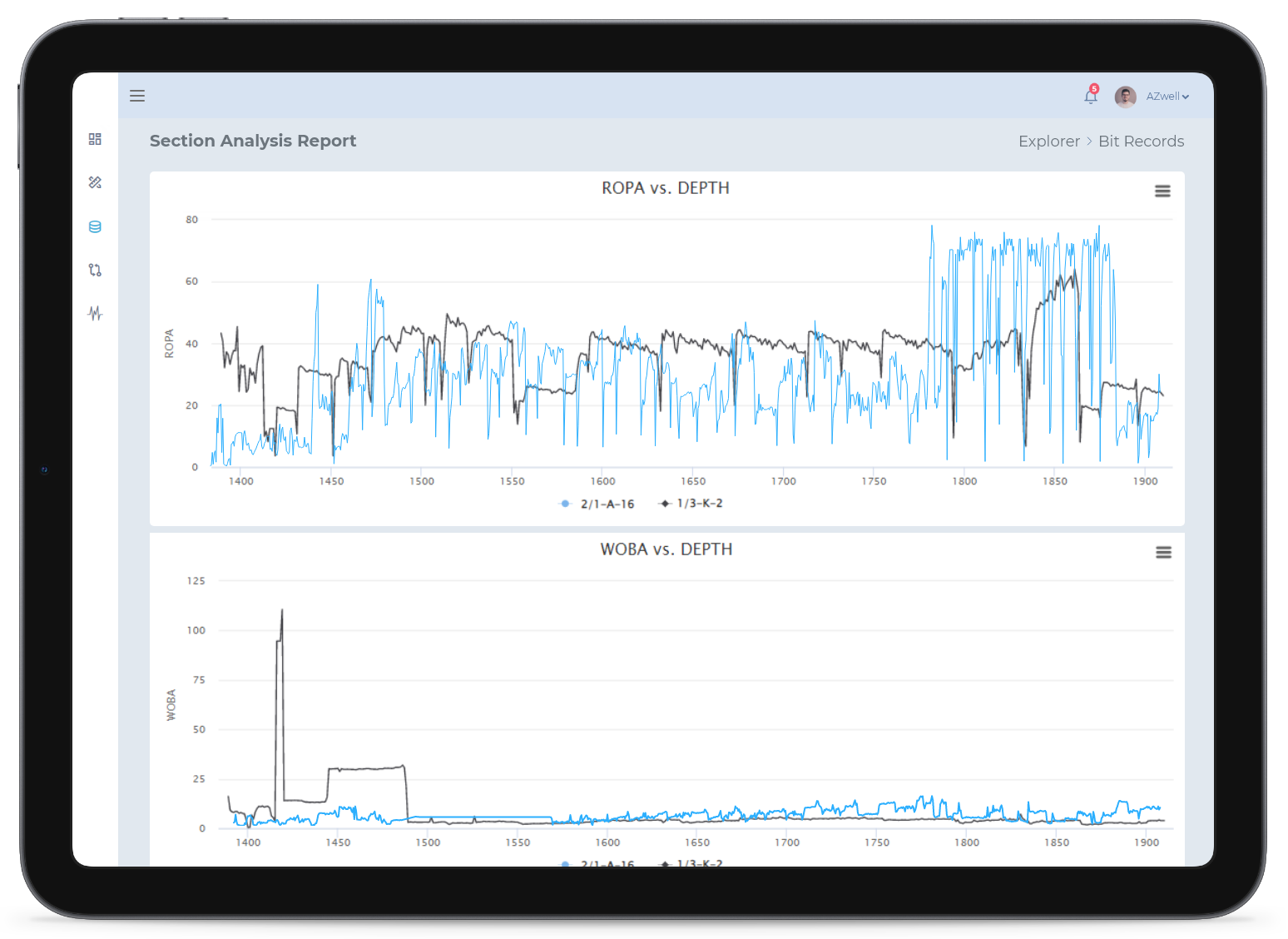Expand the AZwell user dropdown
The image size is (1288, 939).
pos(1167,97)
